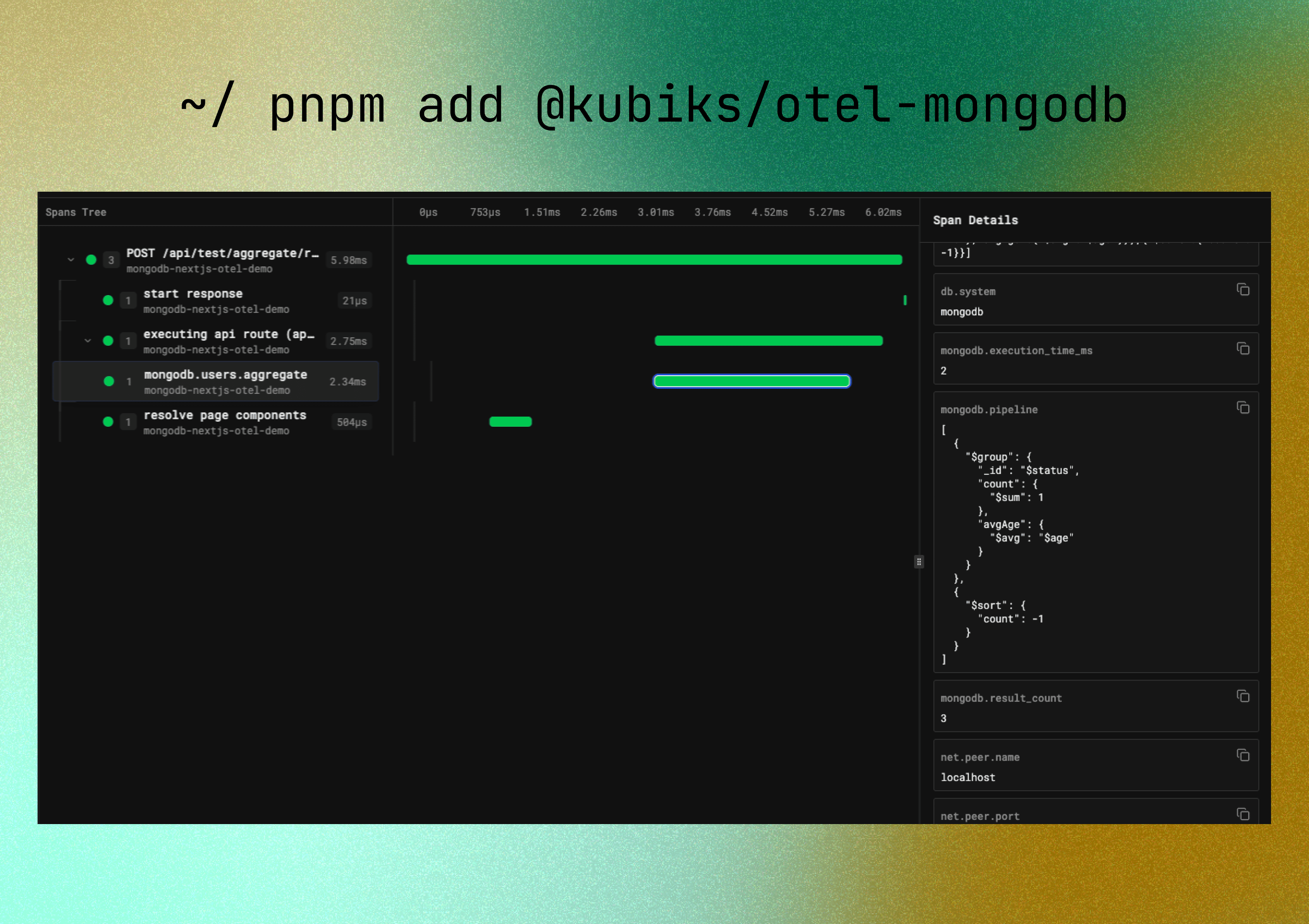Screen dimensions: 1309x924
Task: Click the 3.76ms timeline axis label
Action: pos(713,212)
